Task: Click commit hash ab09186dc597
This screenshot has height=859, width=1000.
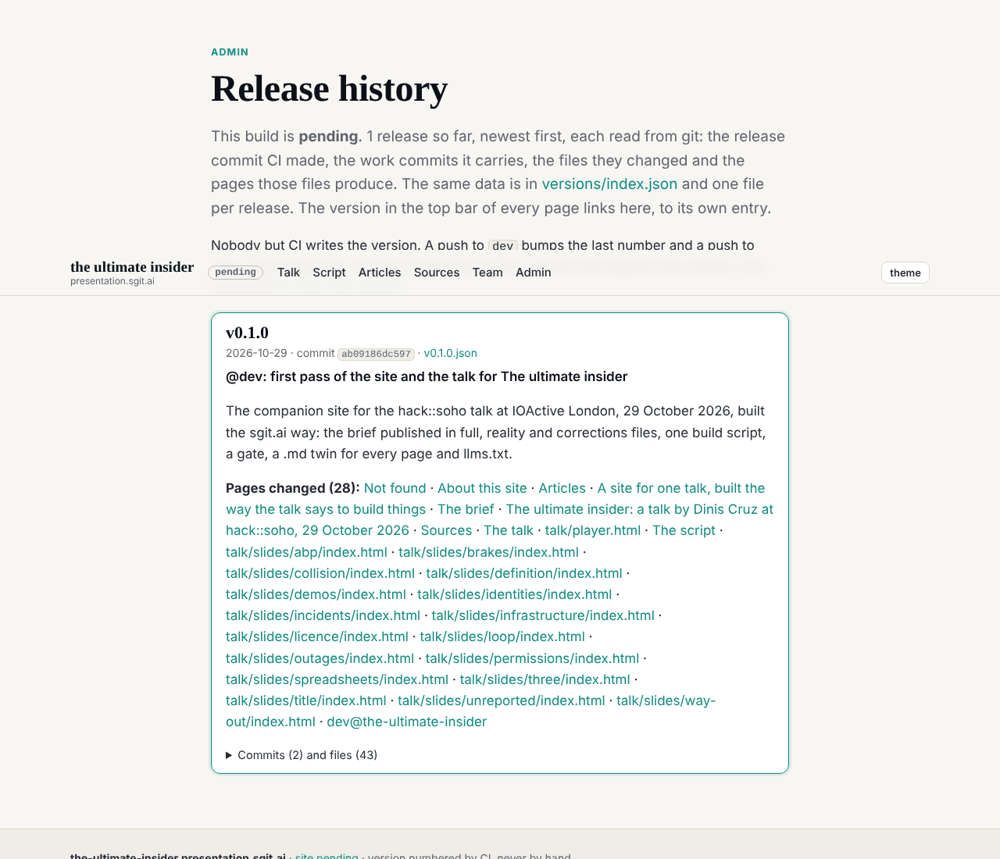Action: click(376, 354)
